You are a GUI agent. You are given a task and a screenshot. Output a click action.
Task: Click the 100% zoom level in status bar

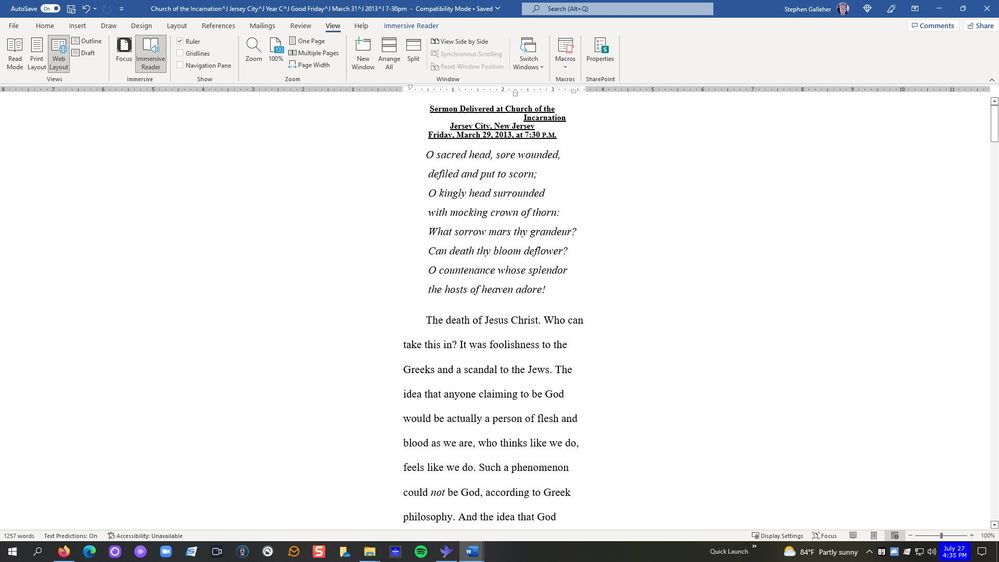click(x=988, y=536)
